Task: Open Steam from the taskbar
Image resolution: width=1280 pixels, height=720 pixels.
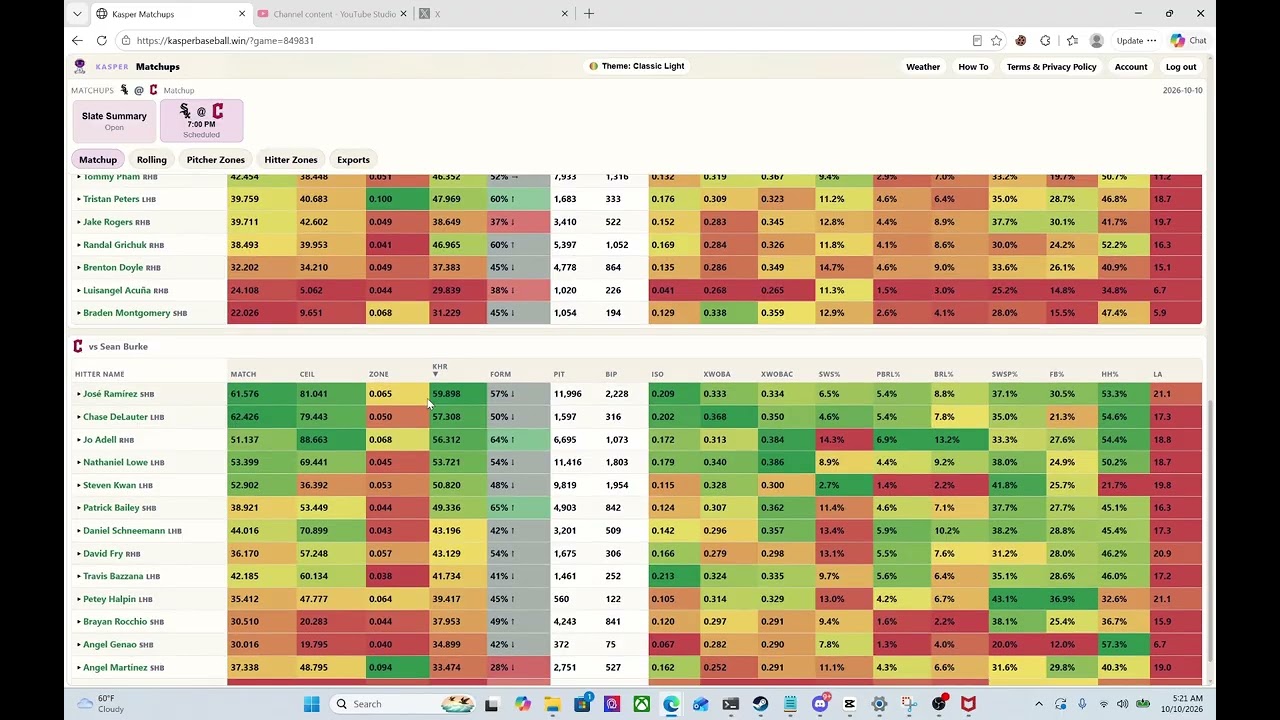Action: (760, 704)
